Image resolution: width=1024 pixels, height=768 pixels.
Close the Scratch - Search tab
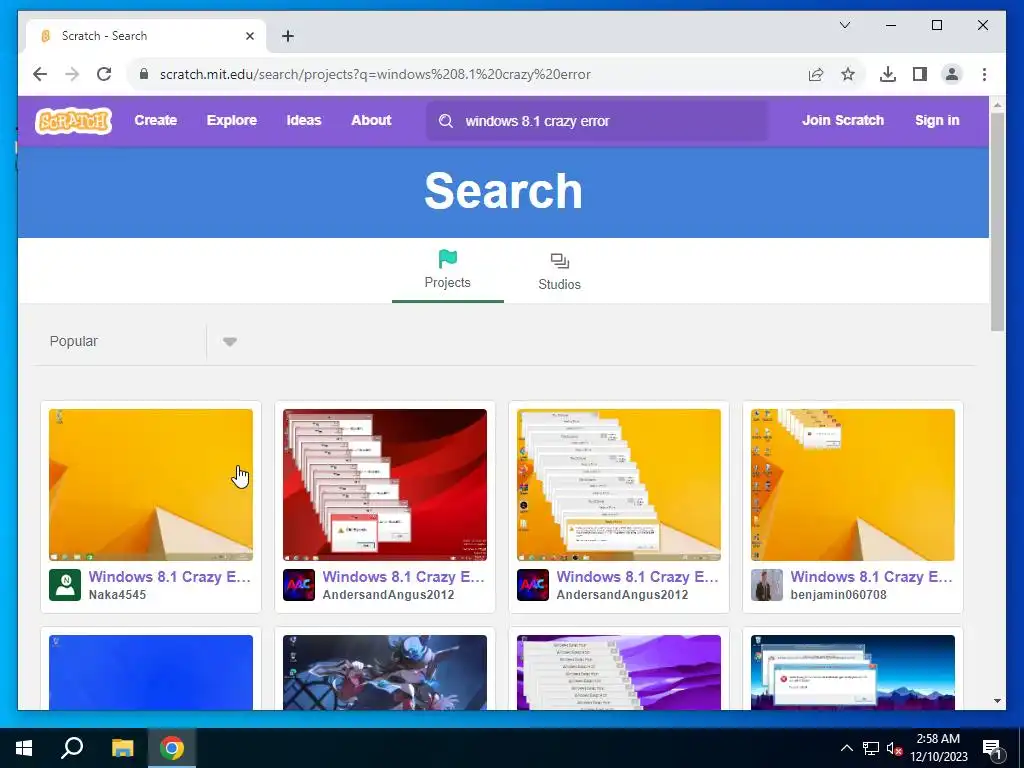[x=249, y=36]
